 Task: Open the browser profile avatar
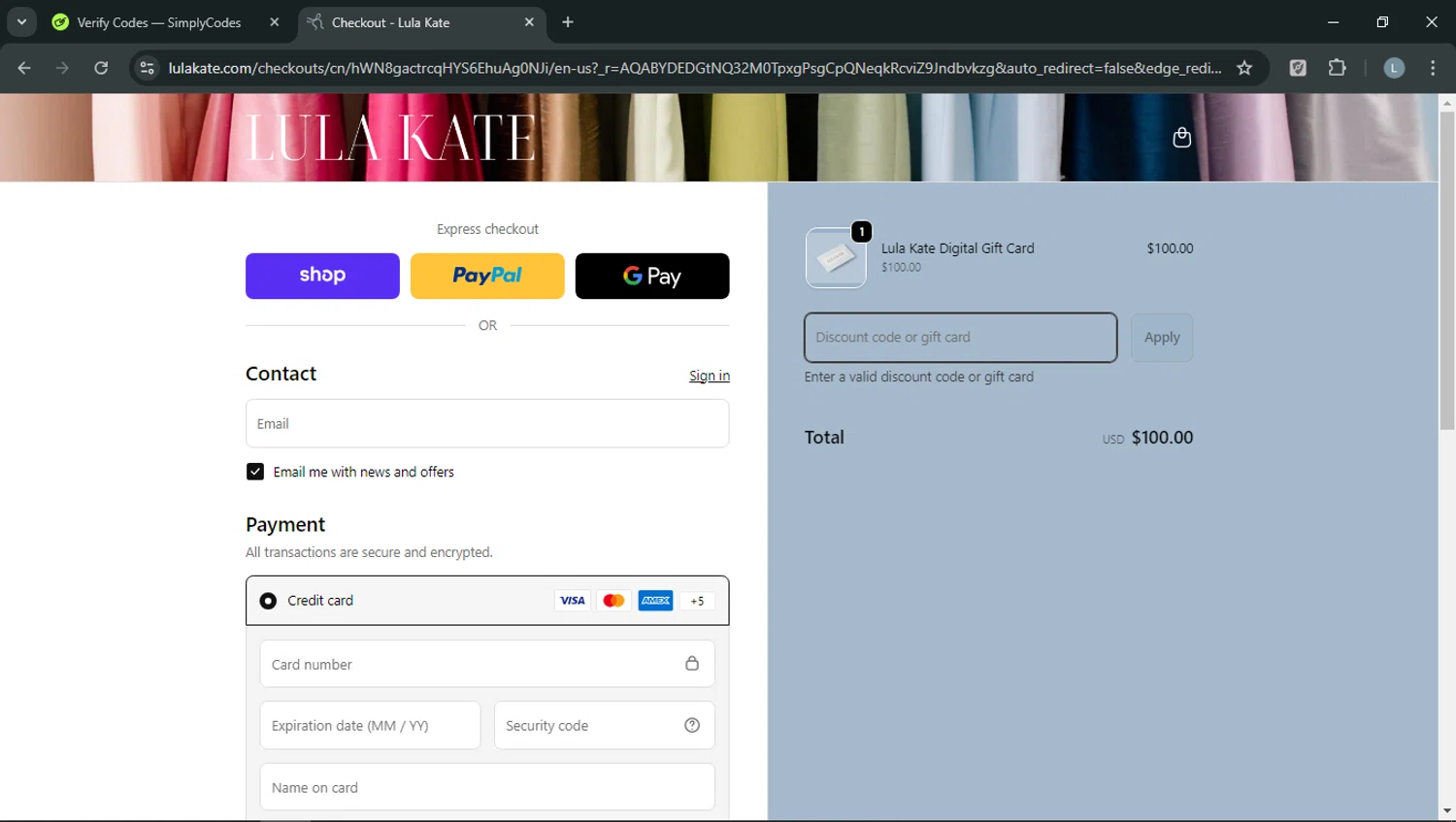(1394, 68)
